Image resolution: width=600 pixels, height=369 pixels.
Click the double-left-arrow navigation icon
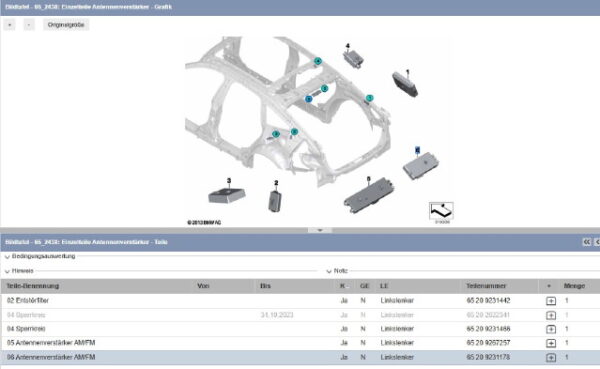586,242
